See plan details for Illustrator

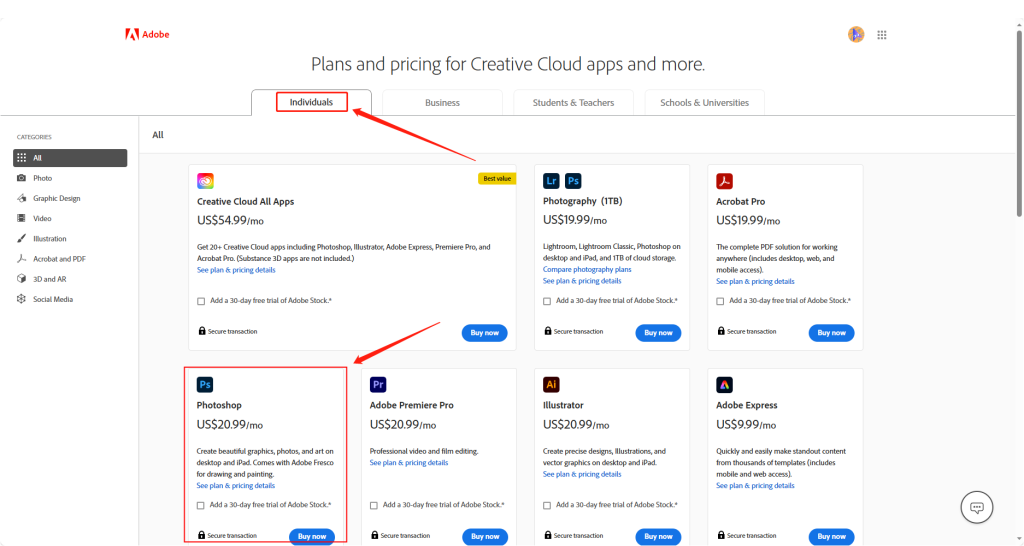coord(582,474)
